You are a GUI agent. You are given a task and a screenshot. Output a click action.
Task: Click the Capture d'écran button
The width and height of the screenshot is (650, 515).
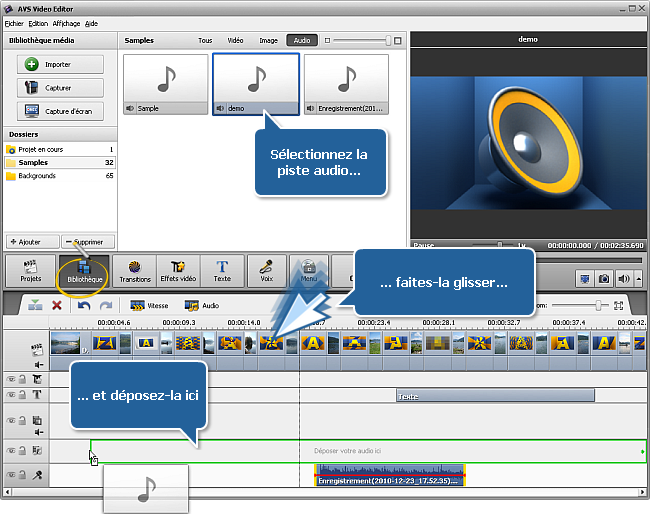click(60, 110)
